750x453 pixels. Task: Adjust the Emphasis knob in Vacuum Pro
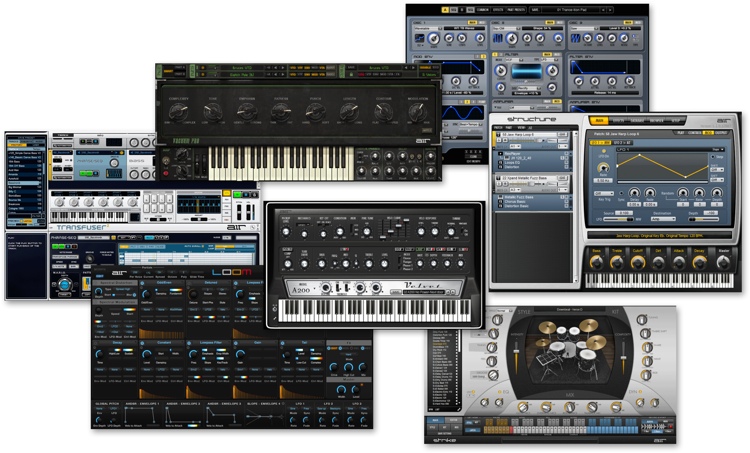click(247, 113)
